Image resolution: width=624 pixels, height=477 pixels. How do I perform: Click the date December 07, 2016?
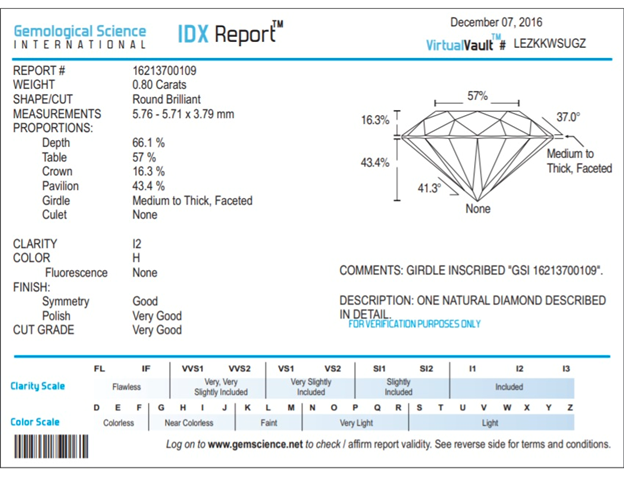point(496,22)
